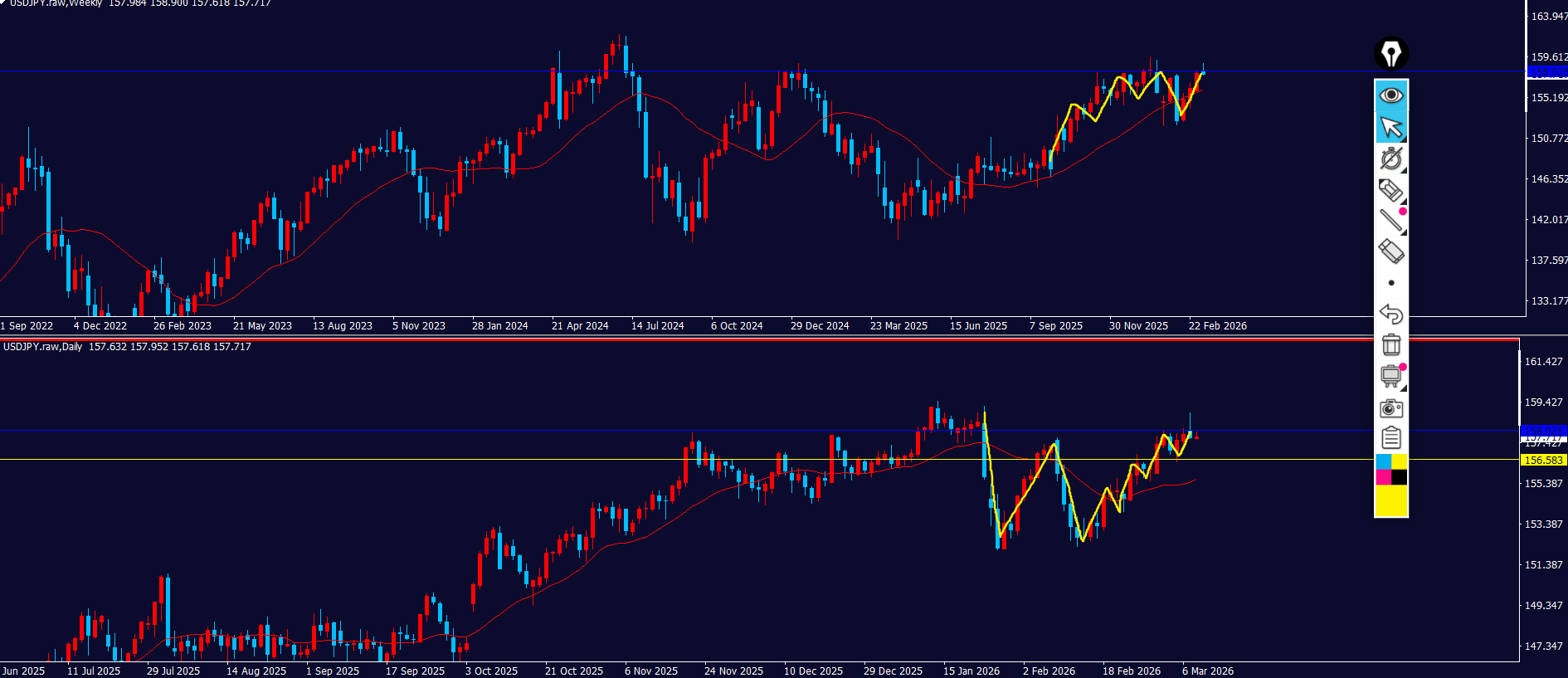
Task: Expand the line tool options triangle
Action: click(x=1403, y=232)
